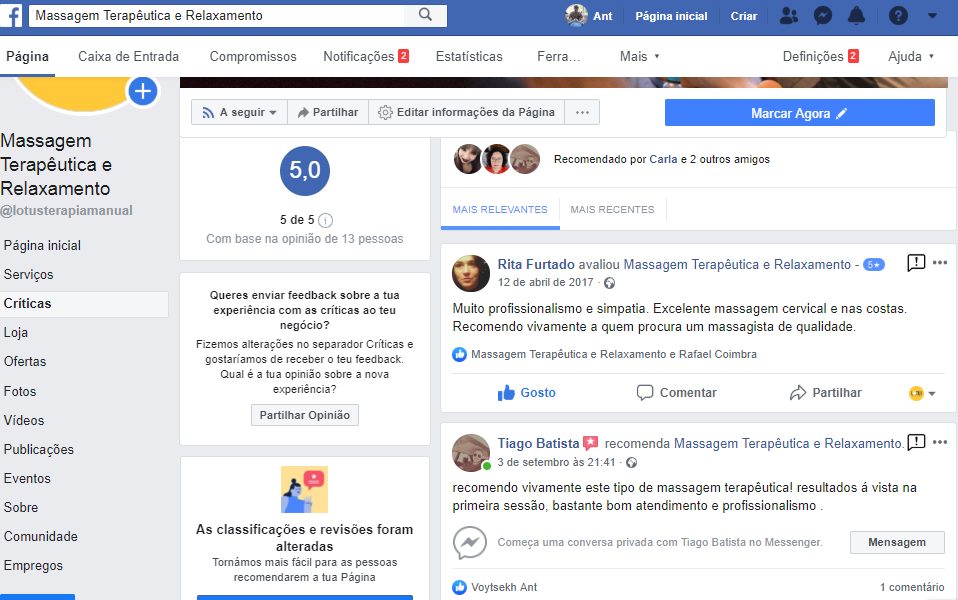Open friend requests icon
The image size is (958, 600).
click(789, 16)
